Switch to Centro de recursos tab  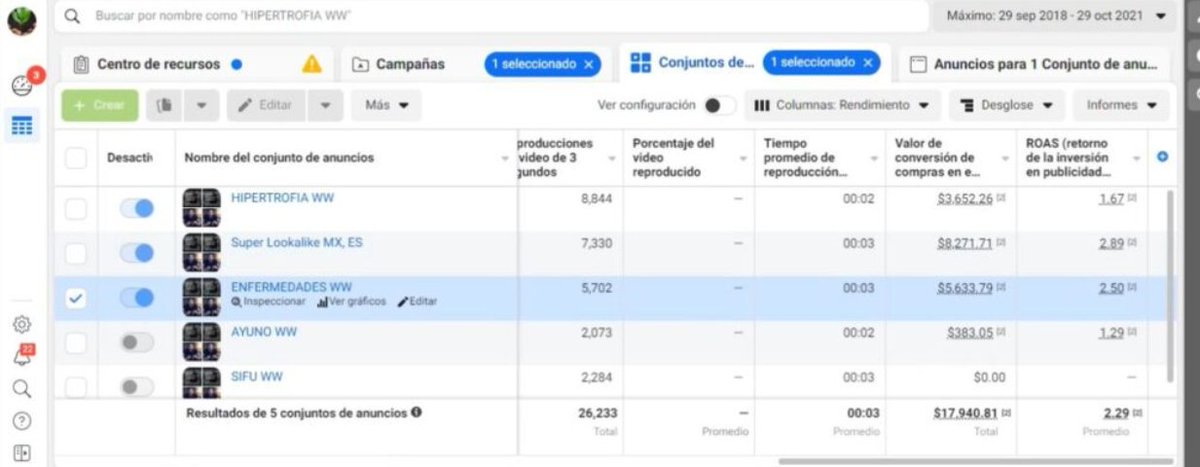click(195, 64)
